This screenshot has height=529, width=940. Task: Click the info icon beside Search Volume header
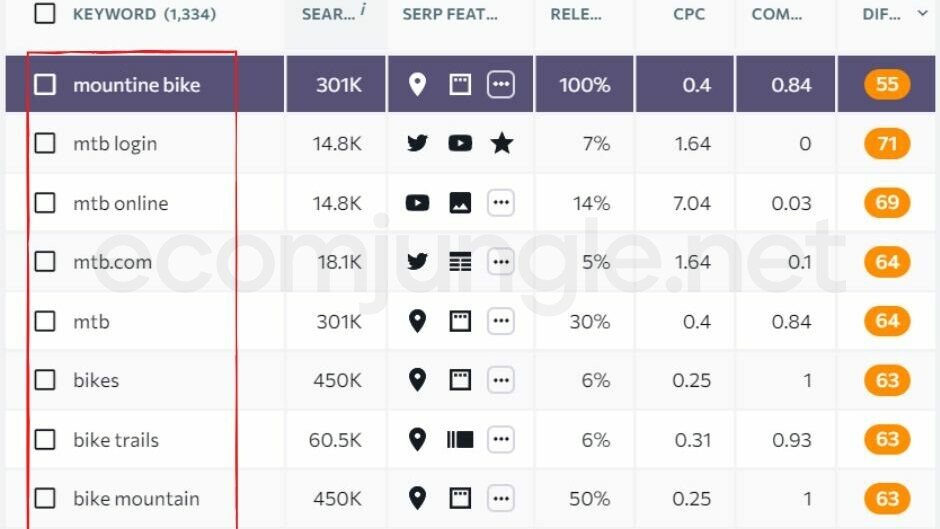(x=362, y=10)
